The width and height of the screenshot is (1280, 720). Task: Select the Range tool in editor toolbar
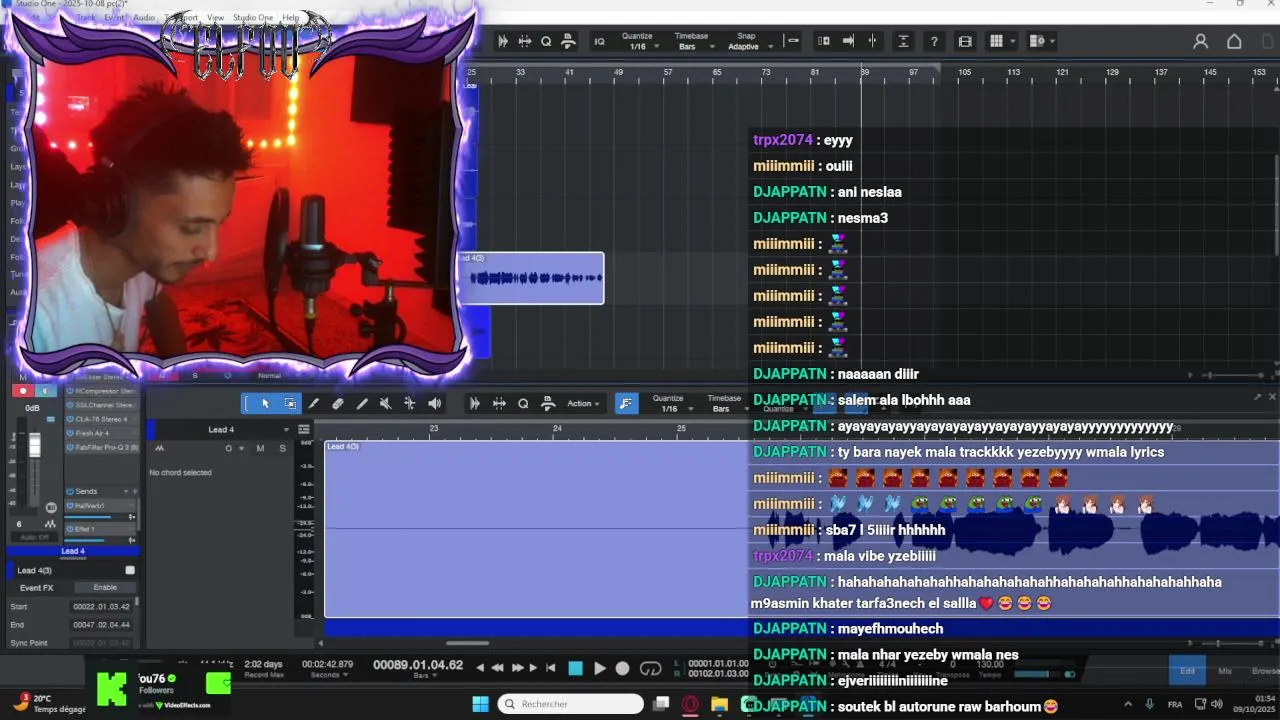[290, 403]
